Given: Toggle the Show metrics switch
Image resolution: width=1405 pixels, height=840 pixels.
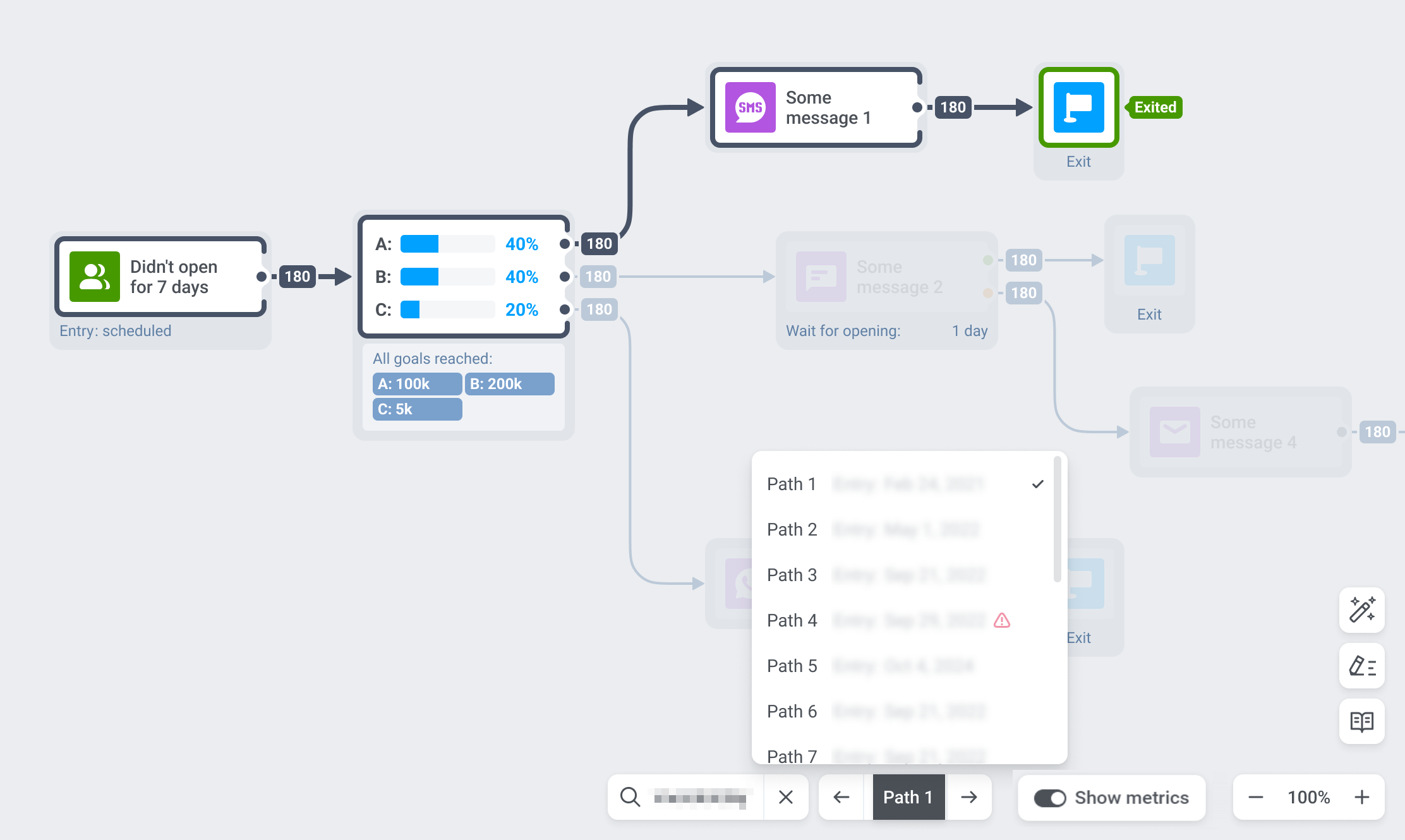Looking at the screenshot, I should pyautogui.click(x=1050, y=798).
